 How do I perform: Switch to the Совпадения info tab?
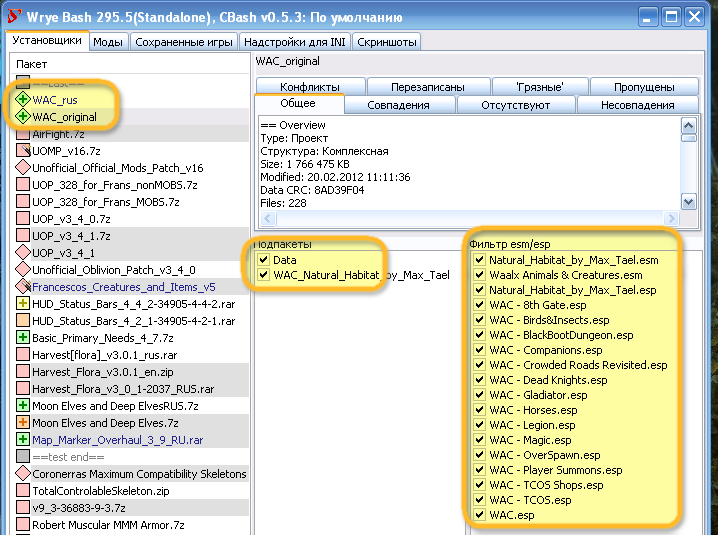(x=398, y=105)
